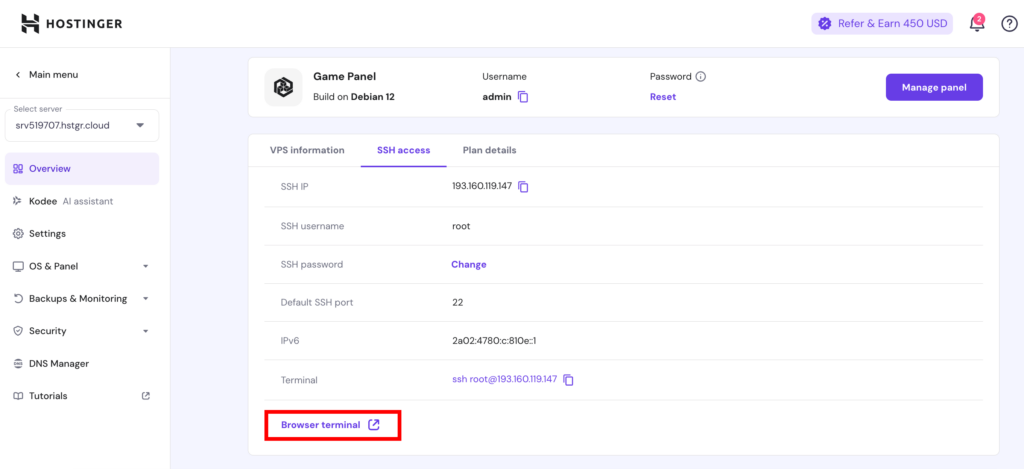Change the SSH password
This screenshot has width=1024, height=469.
(469, 265)
